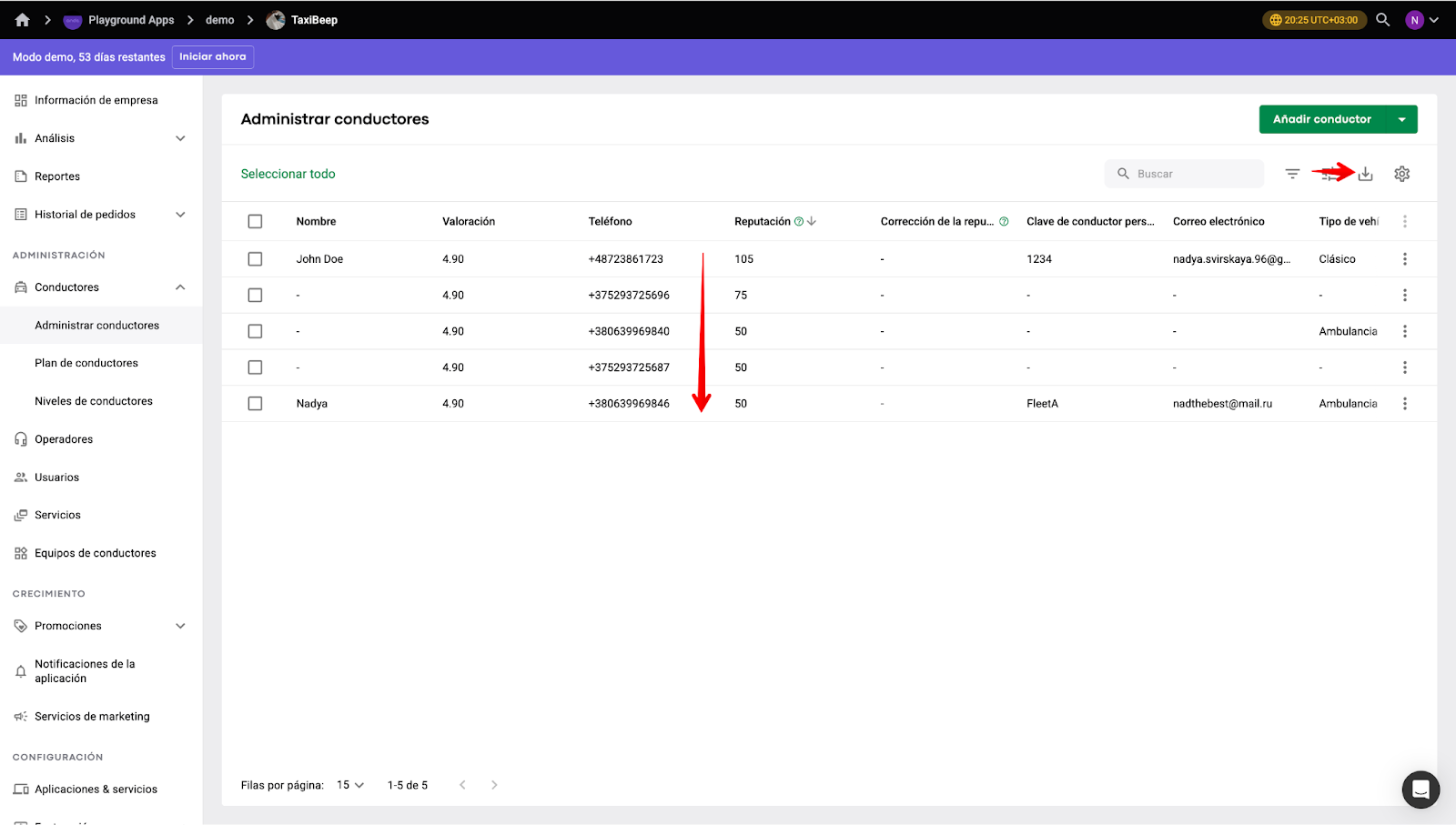Click reputation correction help icon
Image resolution: width=1456 pixels, height=825 pixels.
(x=1004, y=221)
